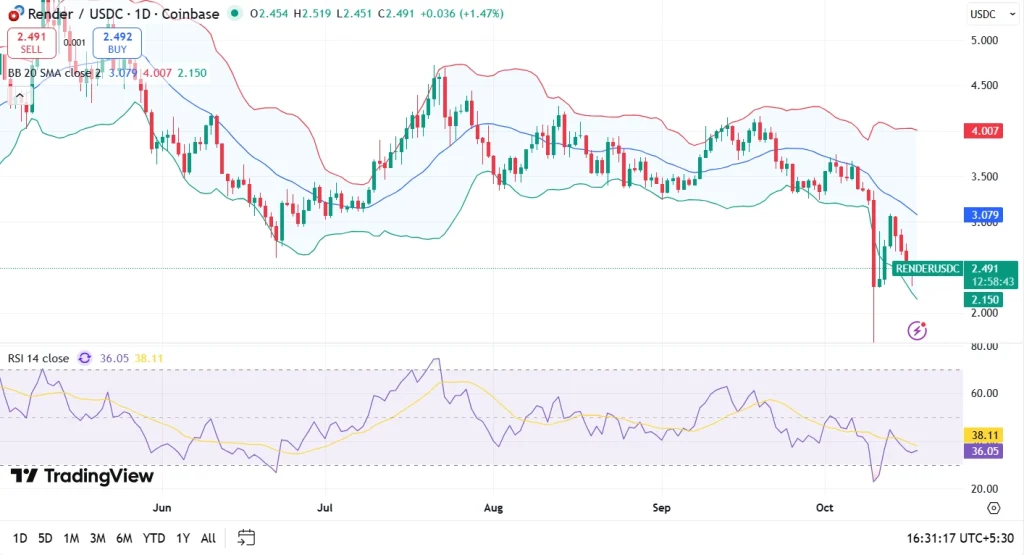Image resolution: width=1024 pixels, height=555 pixels.
Task: Select the RSI 14 close legend
Action: click(38, 358)
